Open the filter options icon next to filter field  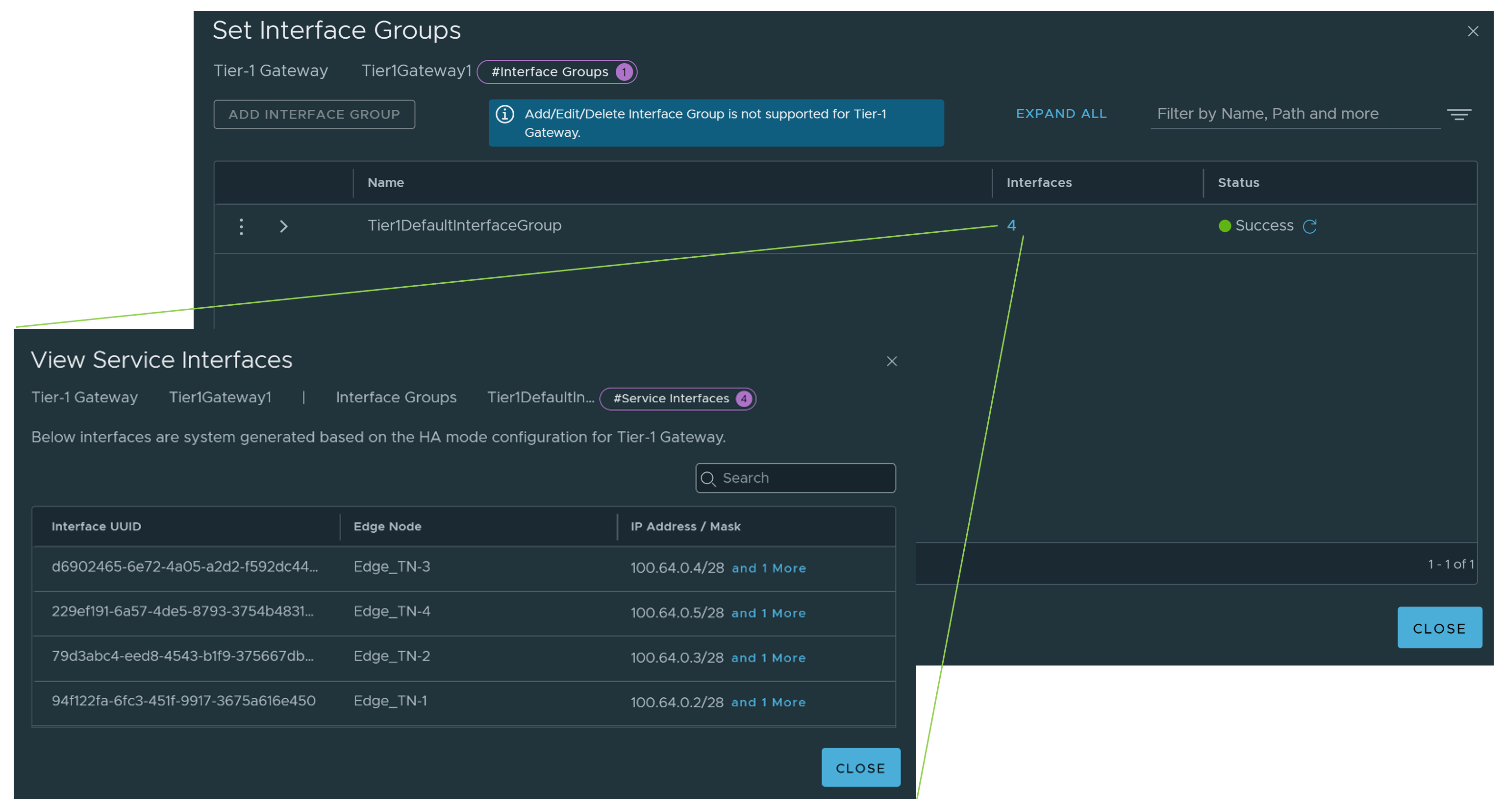1459,115
